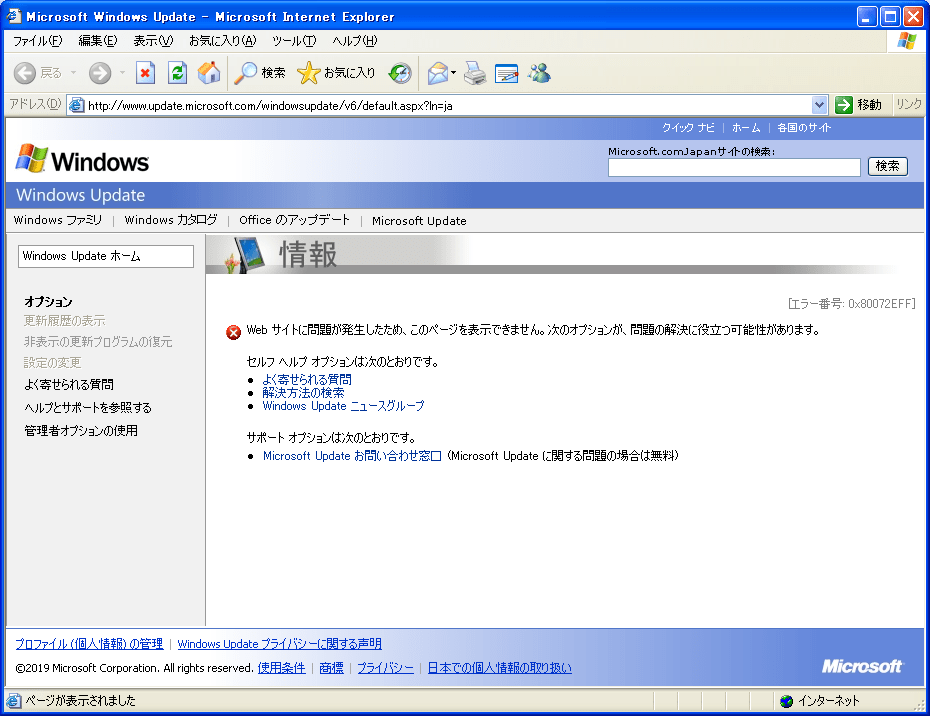The height and width of the screenshot is (716, 930).
Task: Open プロファイル (個人情報) の管理 footer link
Action: (x=89, y=644)
